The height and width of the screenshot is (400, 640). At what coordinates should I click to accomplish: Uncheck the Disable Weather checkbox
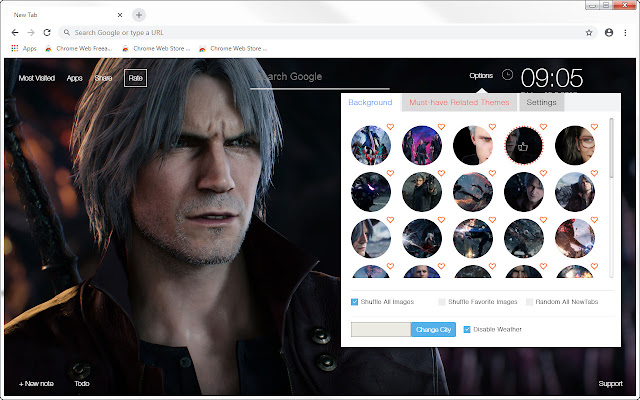[467, 329]
